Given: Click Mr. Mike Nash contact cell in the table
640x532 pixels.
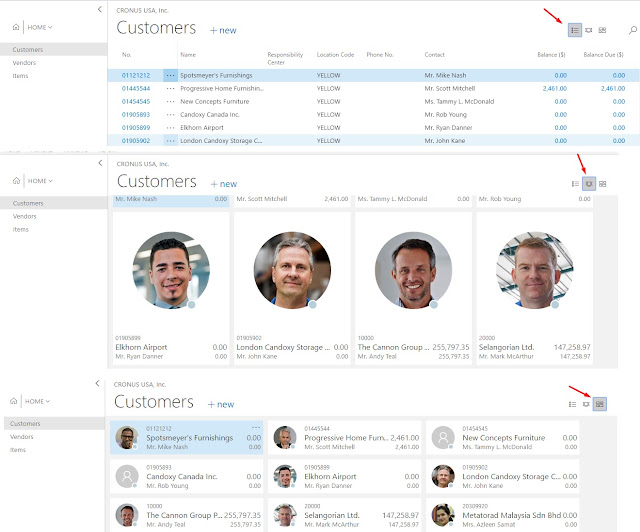Looking at the screenshot, I should click(445, 76).
